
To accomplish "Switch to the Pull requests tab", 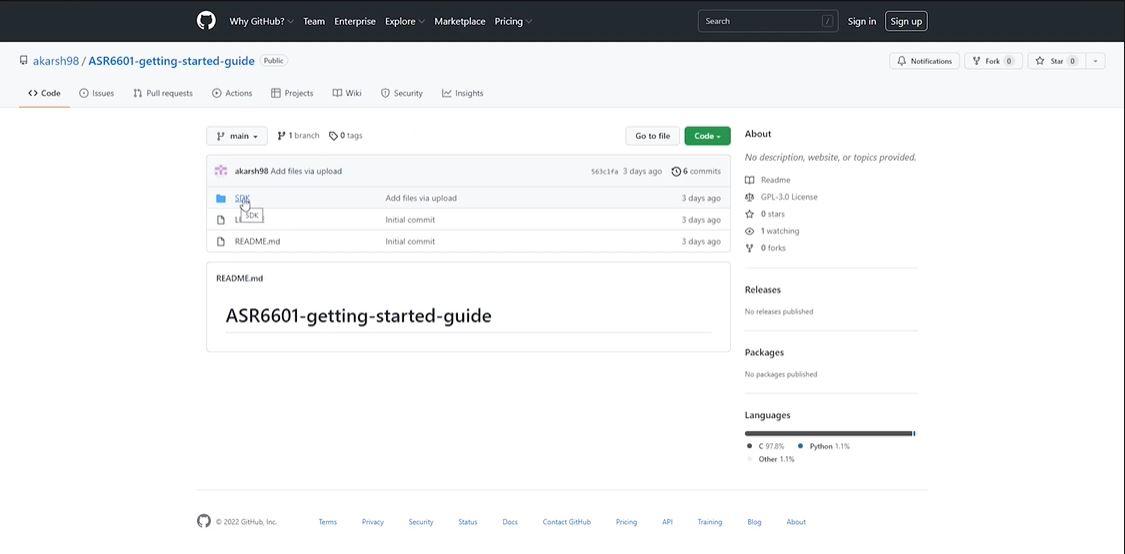I will 163,93.
